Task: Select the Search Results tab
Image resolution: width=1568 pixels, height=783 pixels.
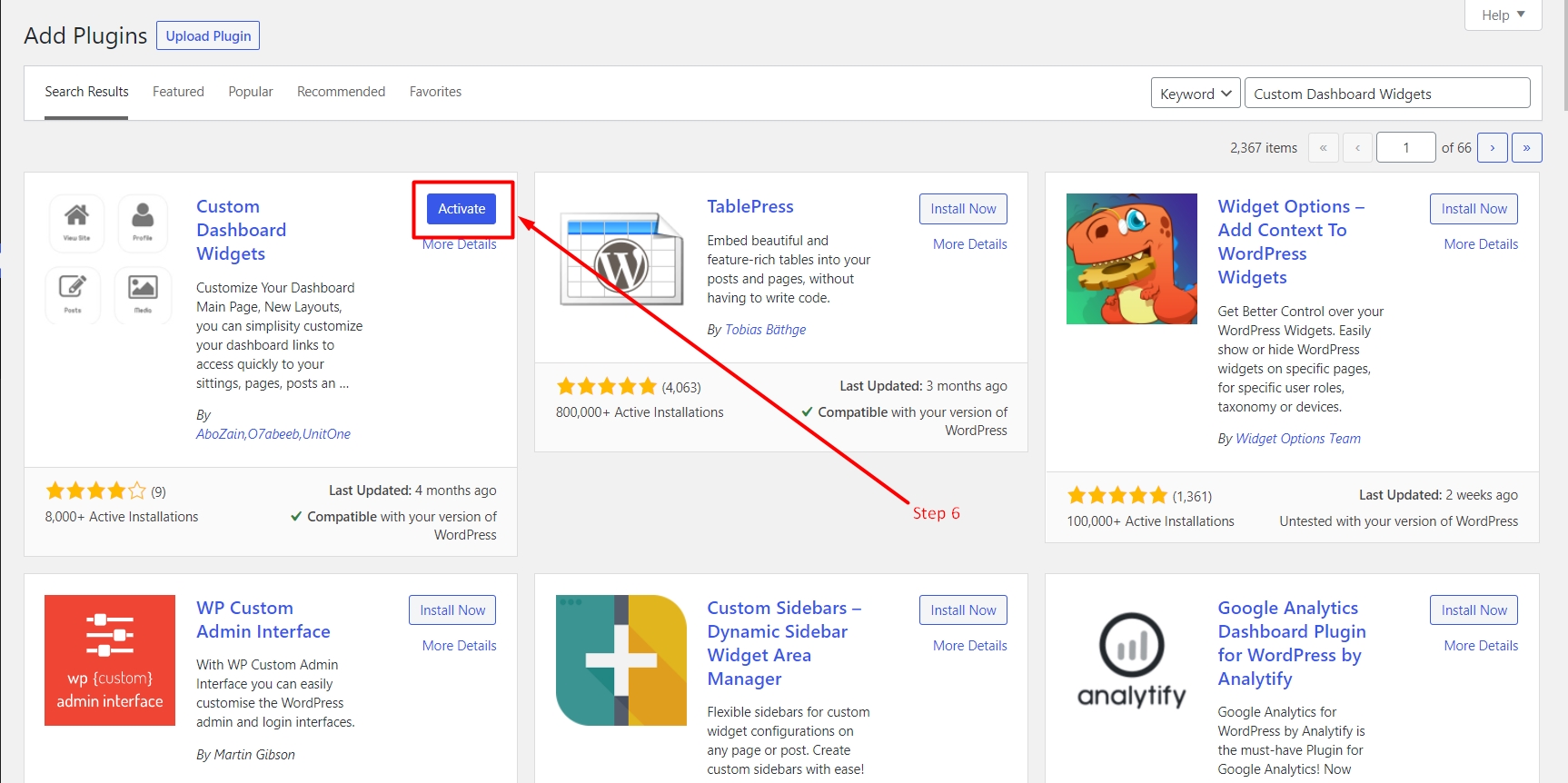Action: (86, 92)
